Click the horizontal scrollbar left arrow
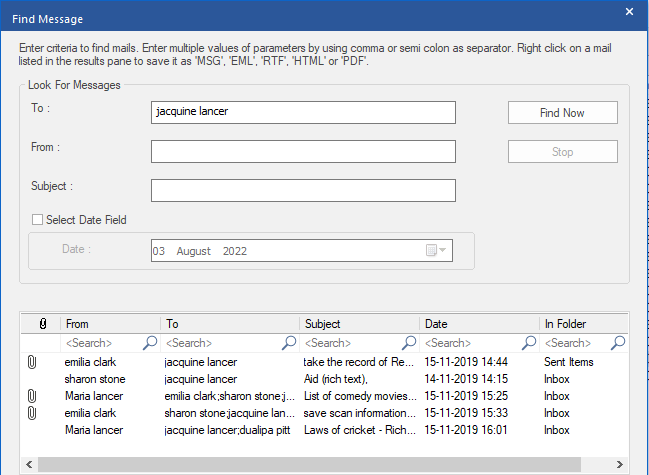649x475 pixels. [x=29, y=464]
